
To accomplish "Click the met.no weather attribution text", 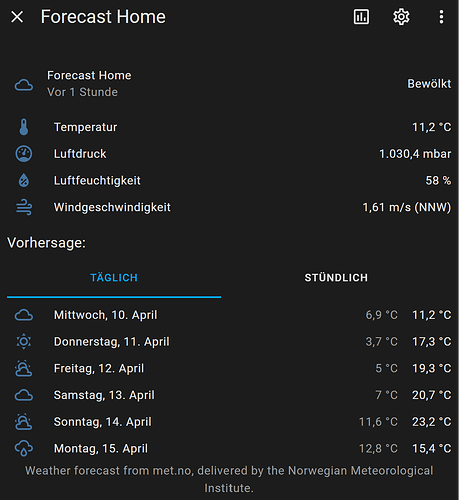I will tap(229, 479).
